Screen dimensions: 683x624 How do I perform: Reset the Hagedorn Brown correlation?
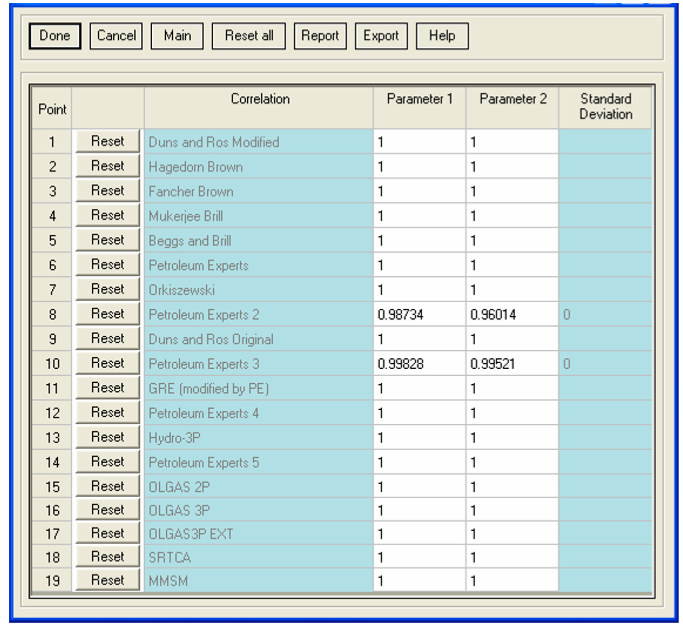[108, 166]
